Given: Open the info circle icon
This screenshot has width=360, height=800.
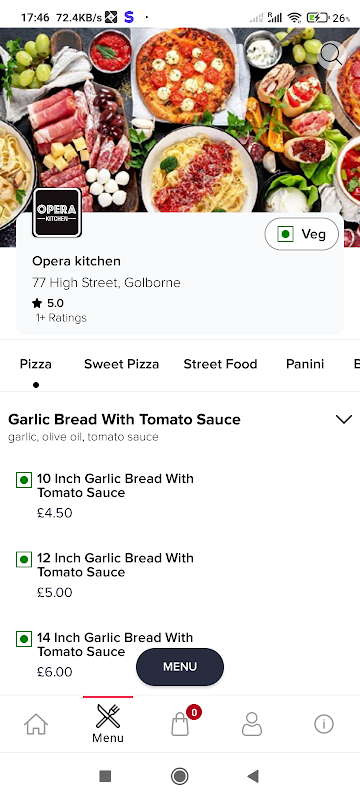Looking at the screenshot, I should [324, 723].
